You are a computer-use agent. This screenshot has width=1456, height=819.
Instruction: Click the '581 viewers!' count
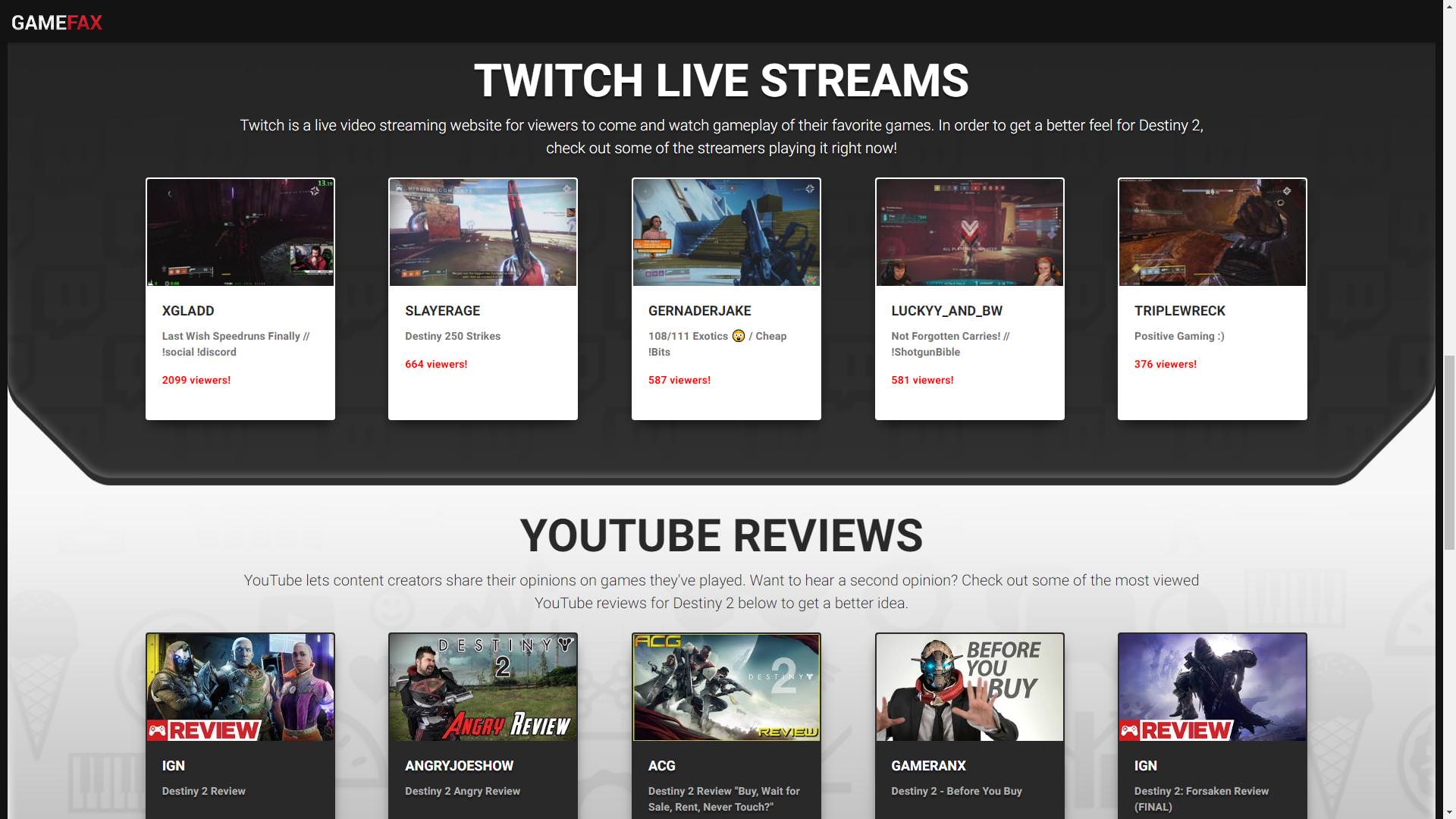point(922,380)
